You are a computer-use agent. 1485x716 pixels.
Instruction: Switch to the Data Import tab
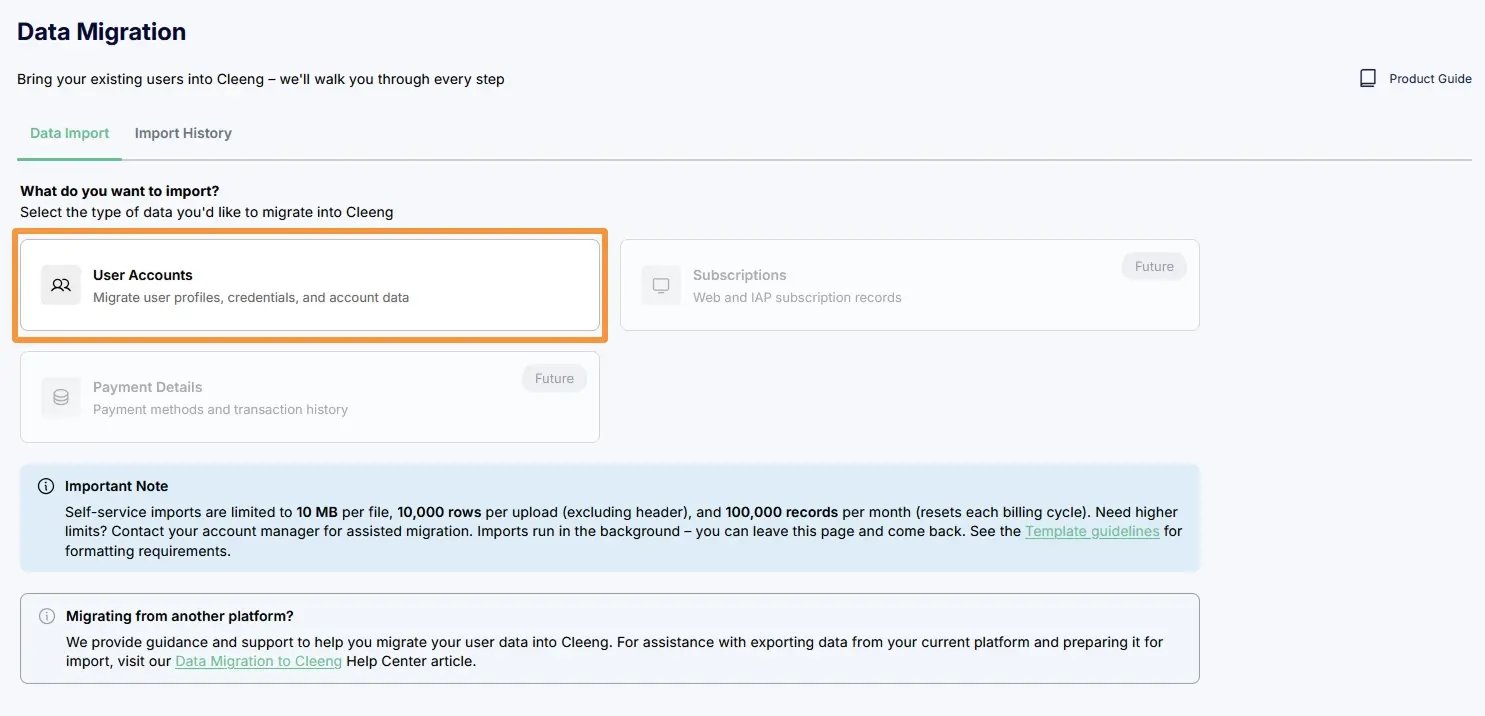pos(70,133)
